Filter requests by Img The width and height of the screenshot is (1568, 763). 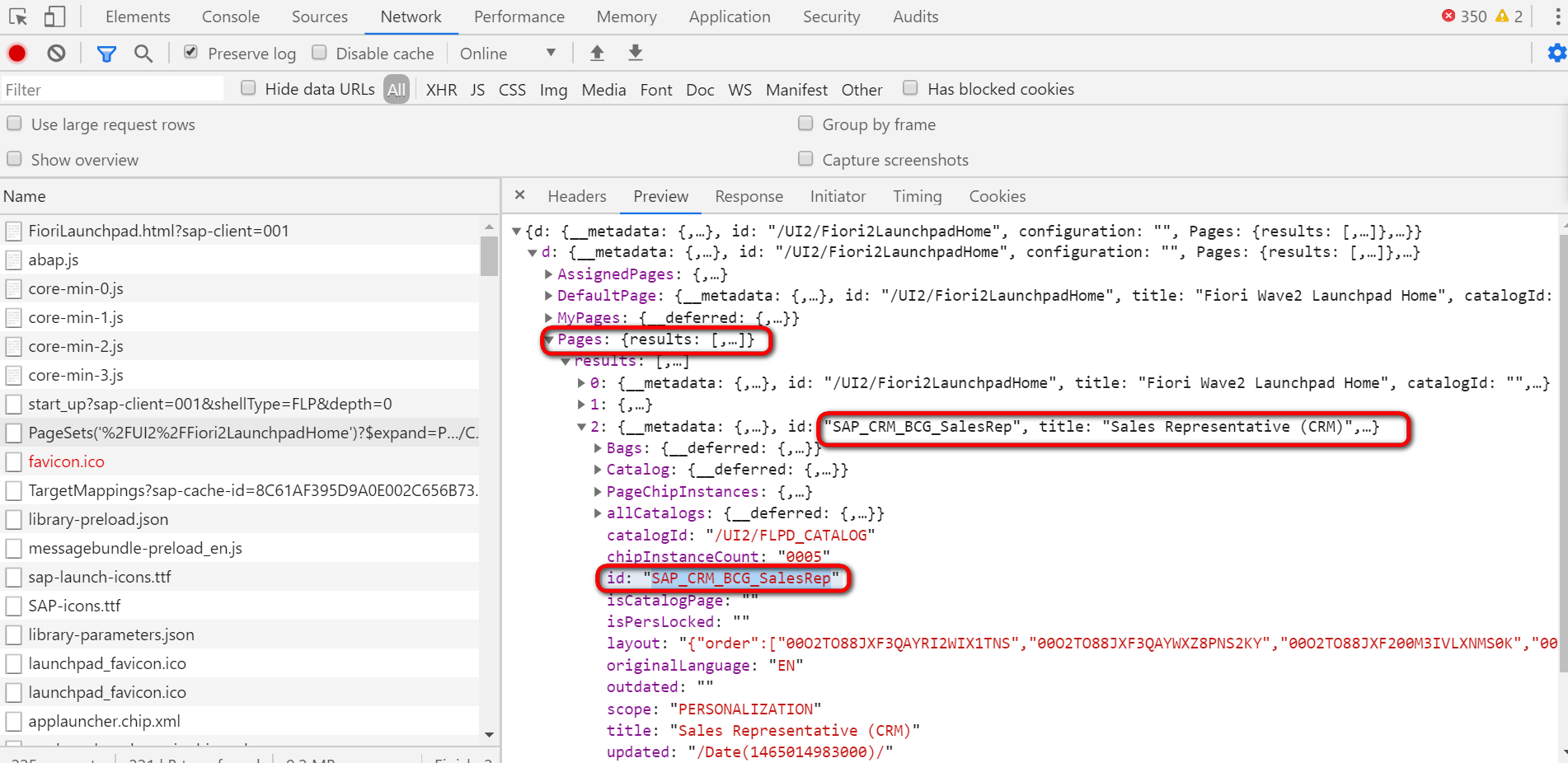pos(553,90)
